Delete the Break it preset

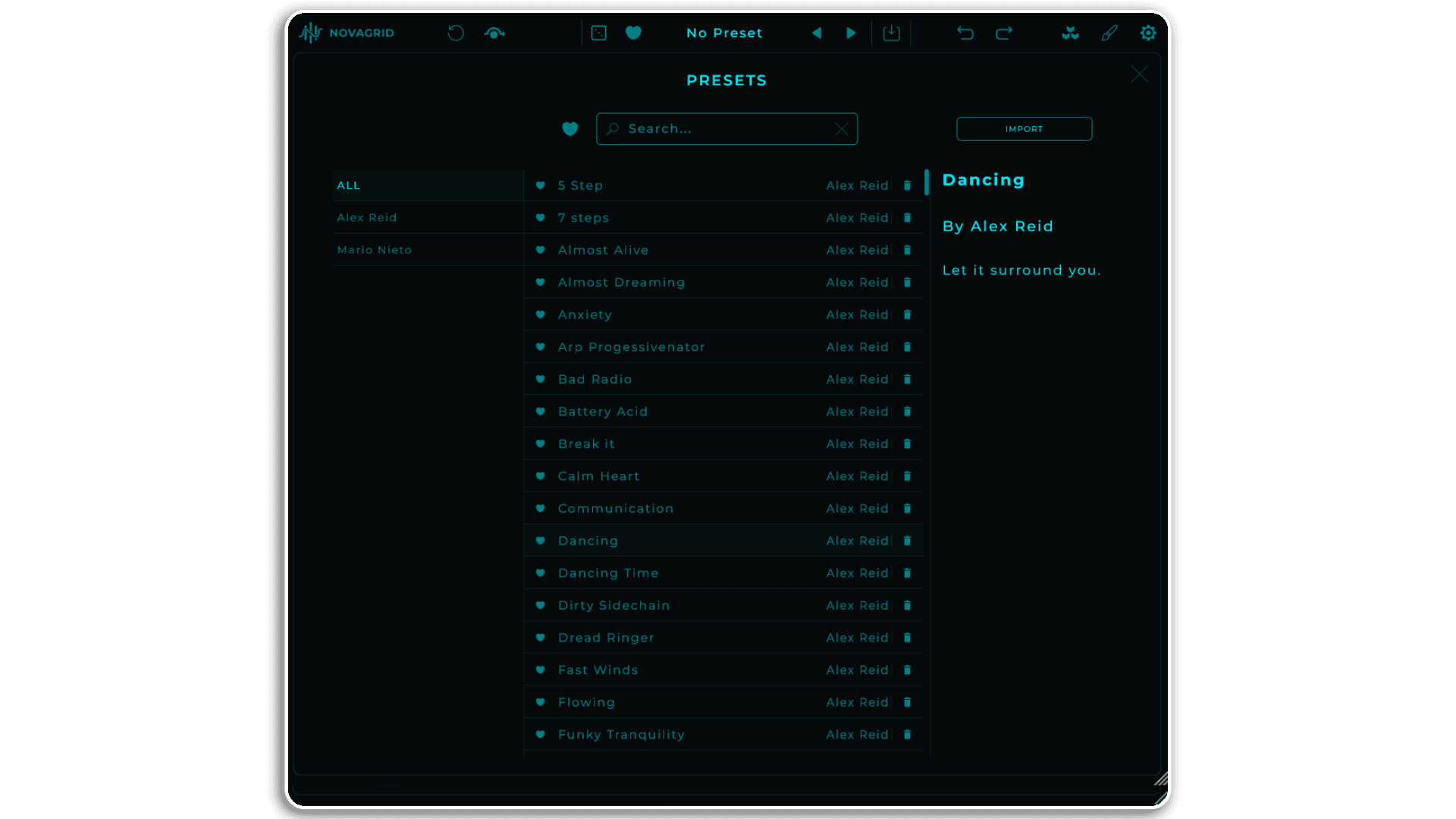point(907,444)
